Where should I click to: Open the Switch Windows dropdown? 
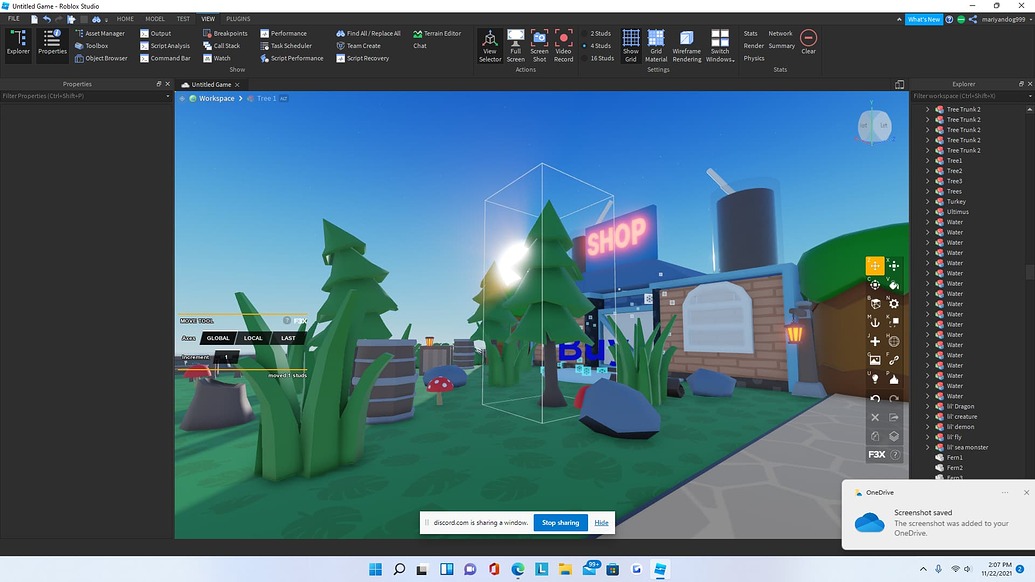point(721,44)
